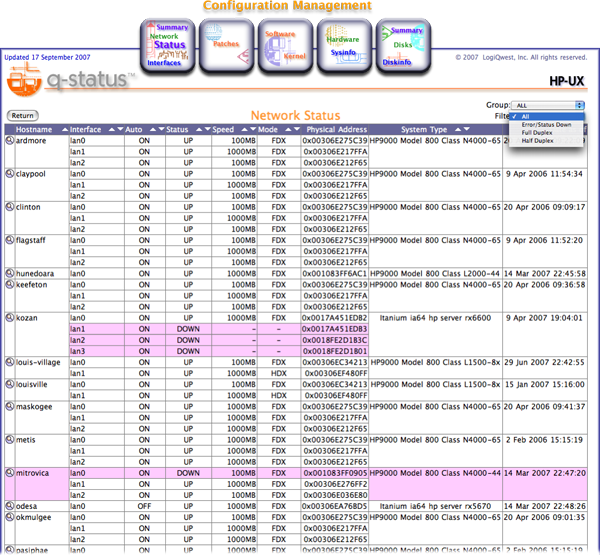Click date '29 Jun 2007 22:42:55'

[x=544, y=362]
